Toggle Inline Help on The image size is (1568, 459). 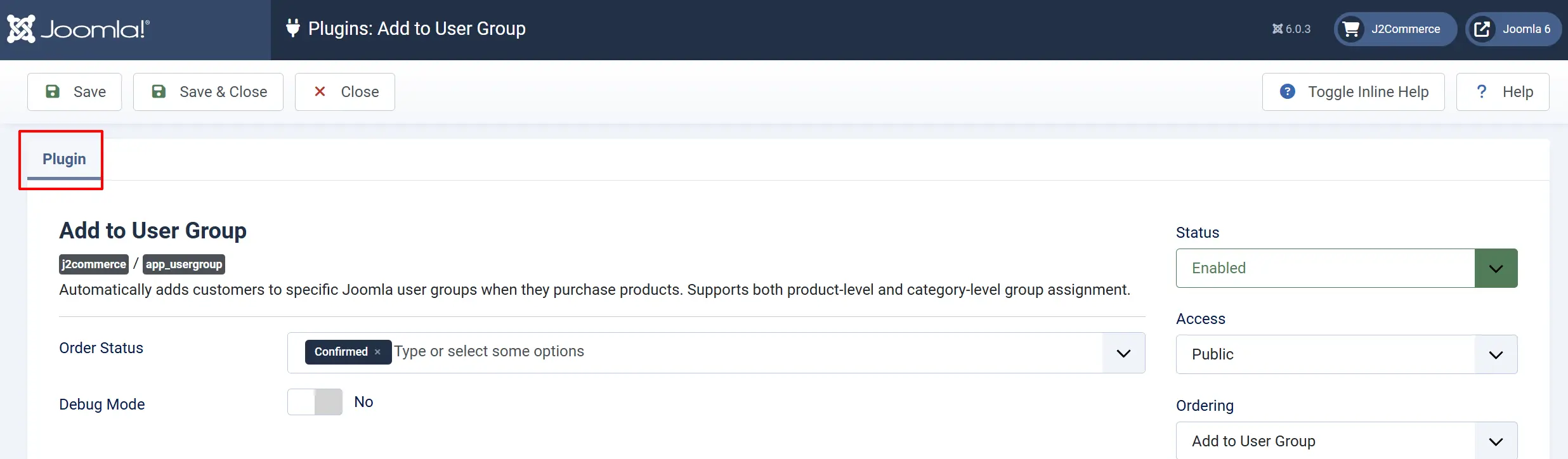tap(1353, 92)
